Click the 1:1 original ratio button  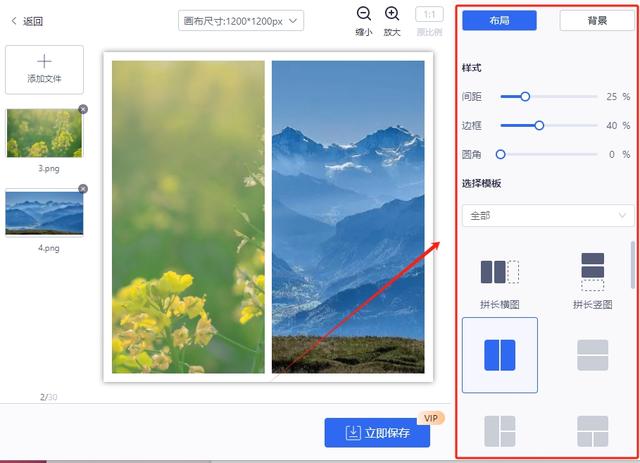[x=429, y=15]
